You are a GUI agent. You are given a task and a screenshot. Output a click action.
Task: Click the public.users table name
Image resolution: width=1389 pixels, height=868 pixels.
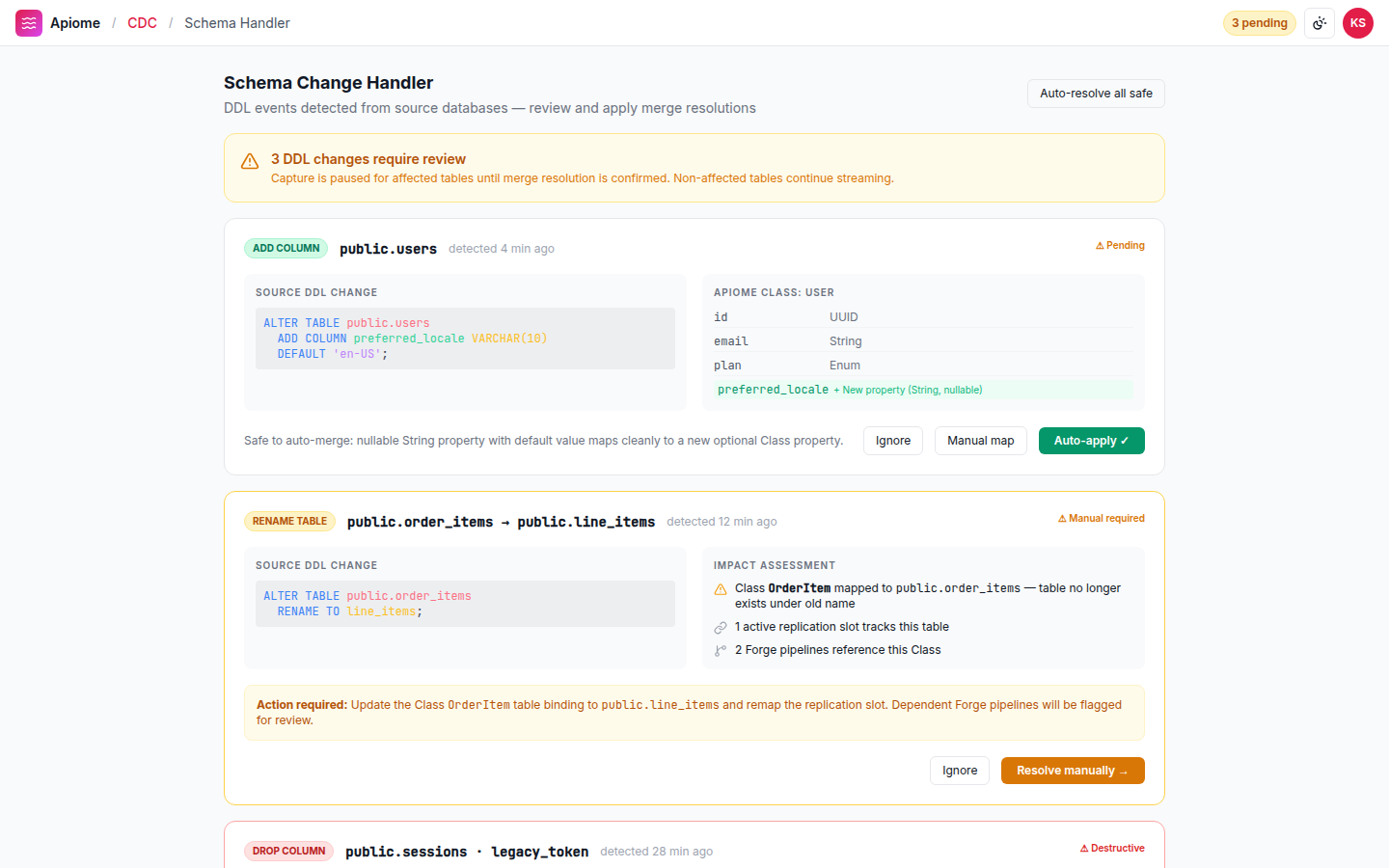click(388, 249)
